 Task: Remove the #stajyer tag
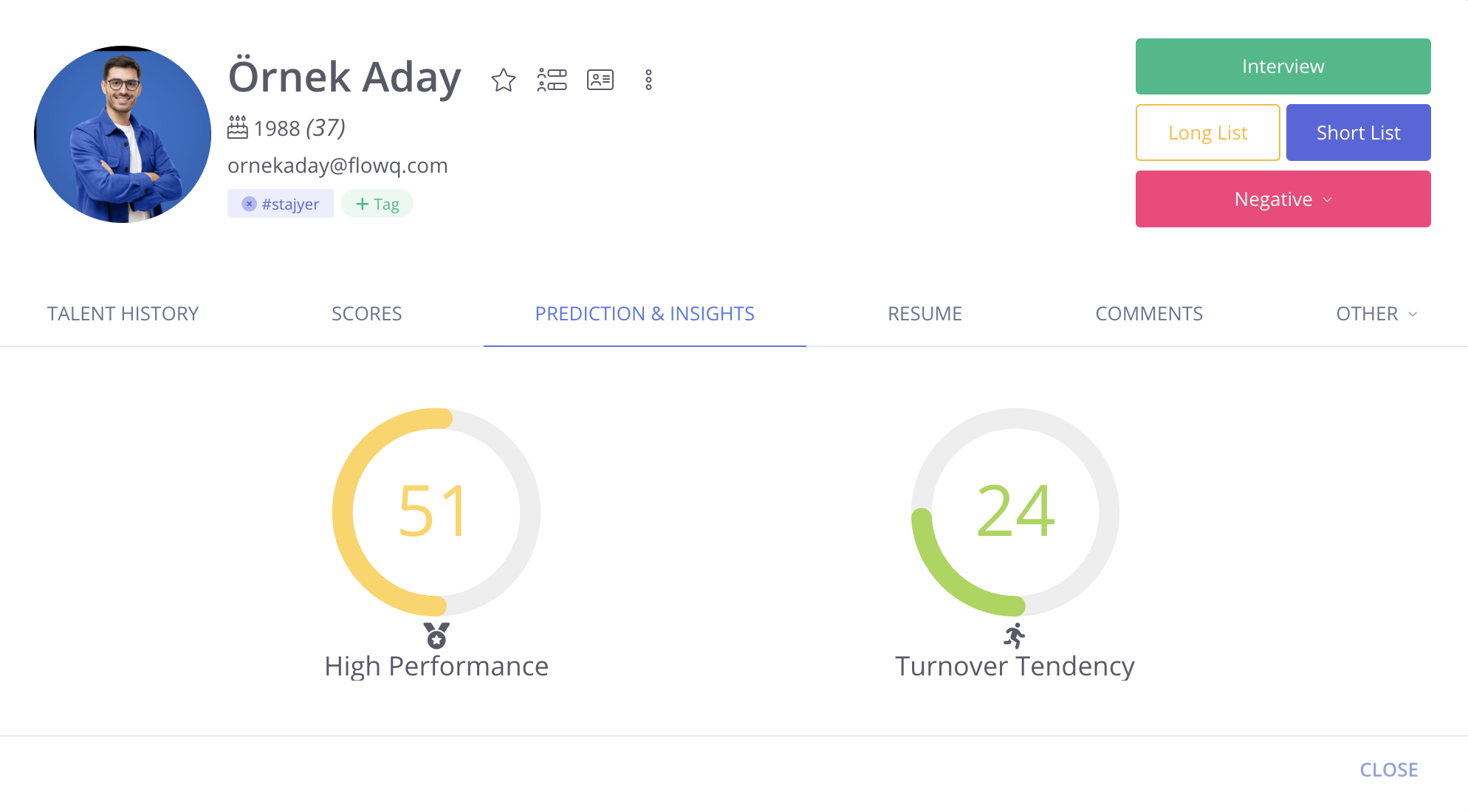click(250, 204)
